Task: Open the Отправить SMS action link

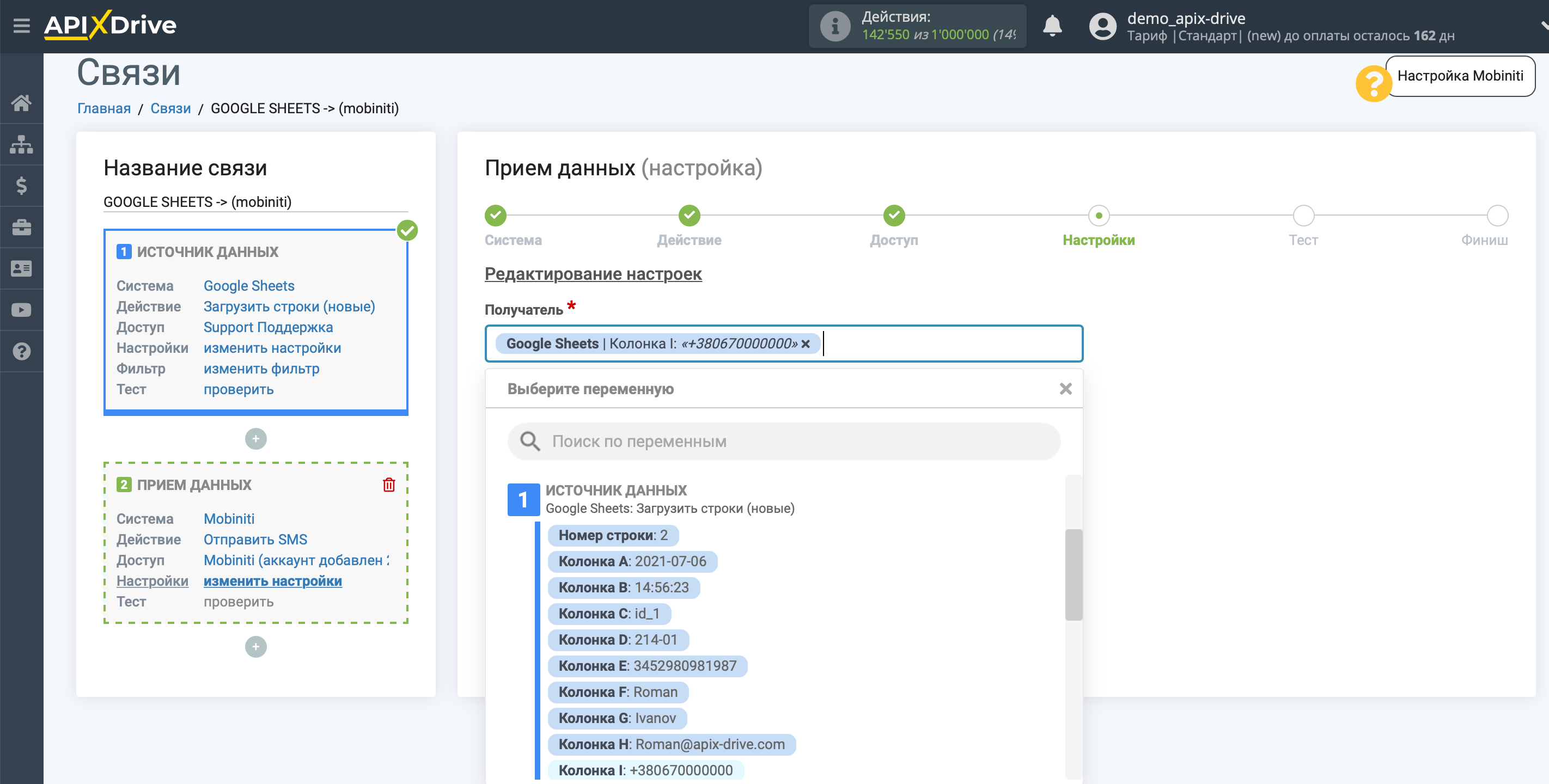Action: tap(255, 540)
